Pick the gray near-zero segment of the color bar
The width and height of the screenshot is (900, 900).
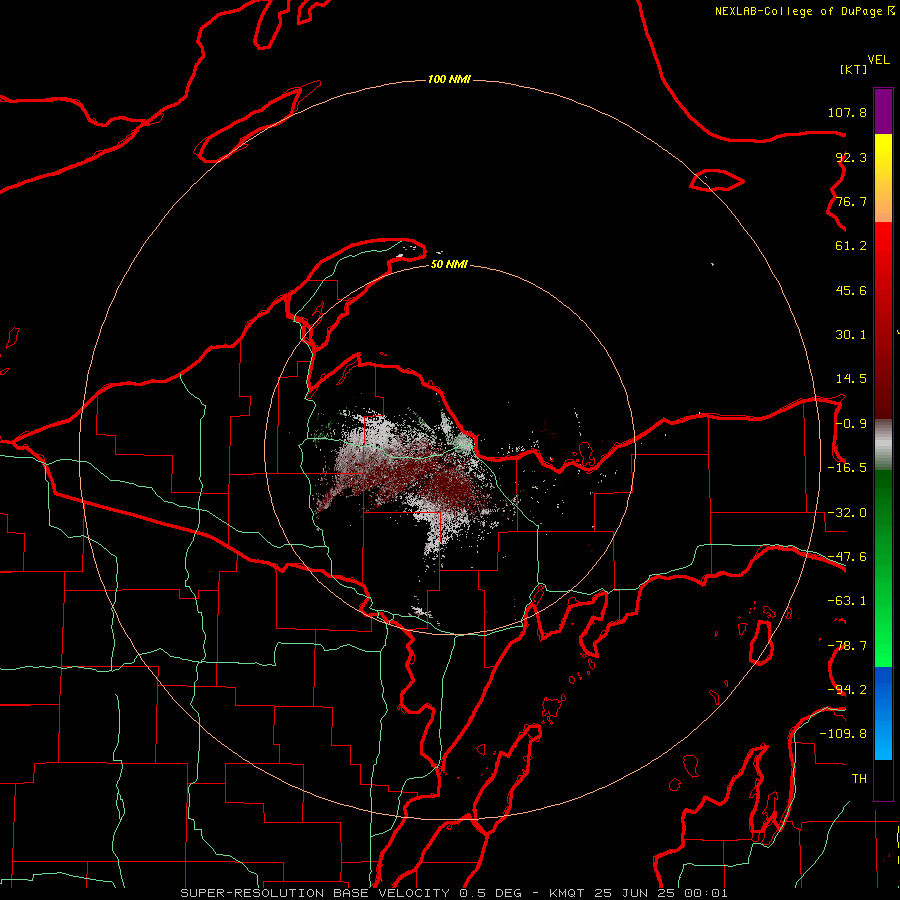tap(883, 445)
